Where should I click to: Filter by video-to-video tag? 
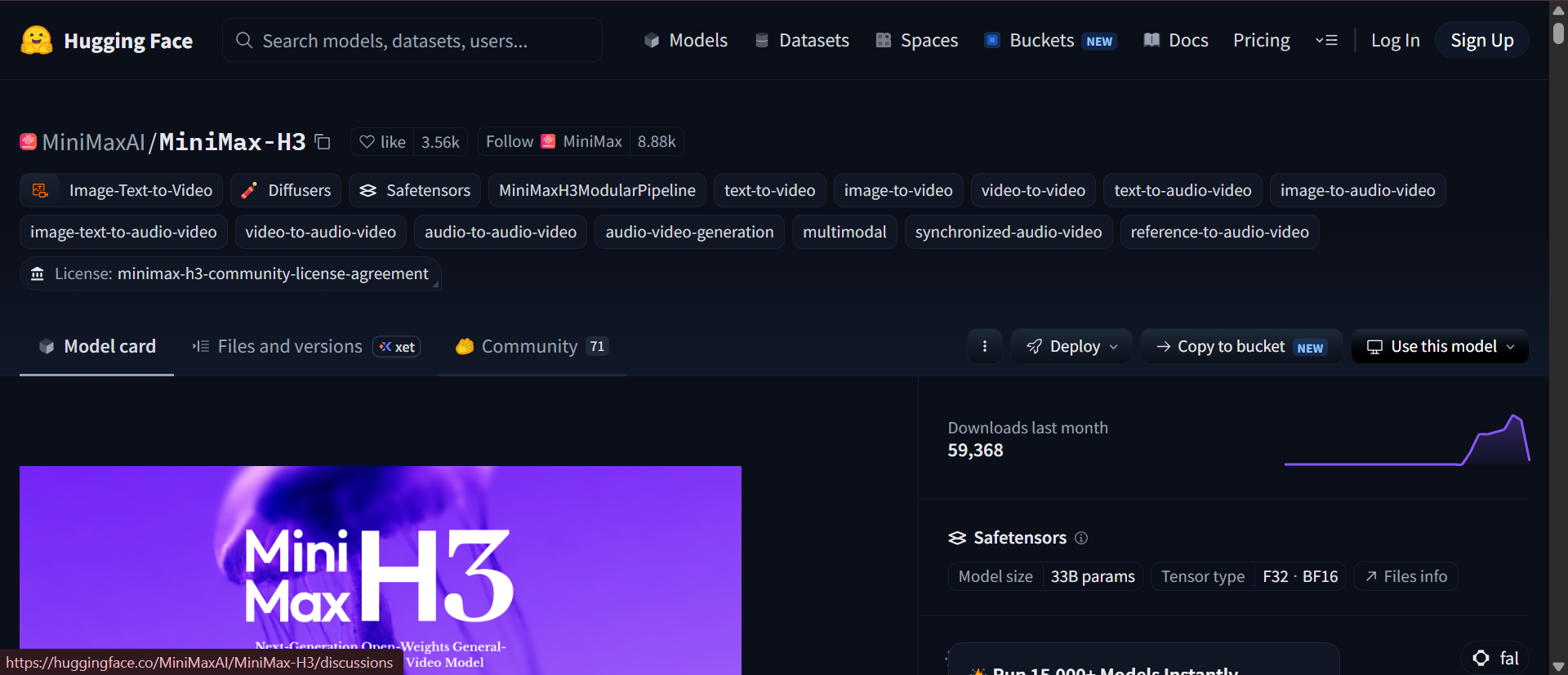pos(1033,190)
